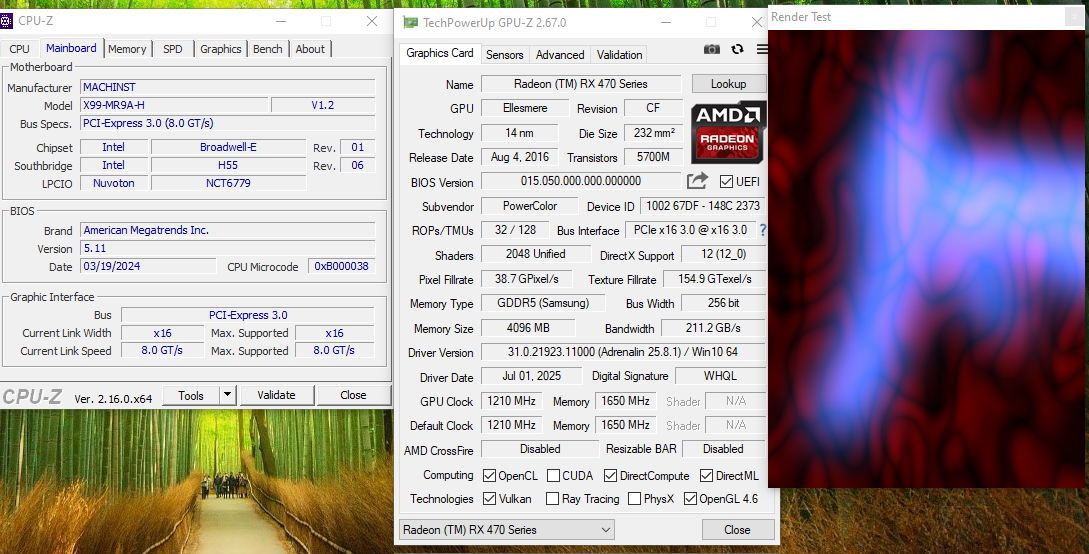The height and width of the screenshot is (554, 1089).
Task: Switch to the CPU tab in CPU-Z
Action: [19, 49]
